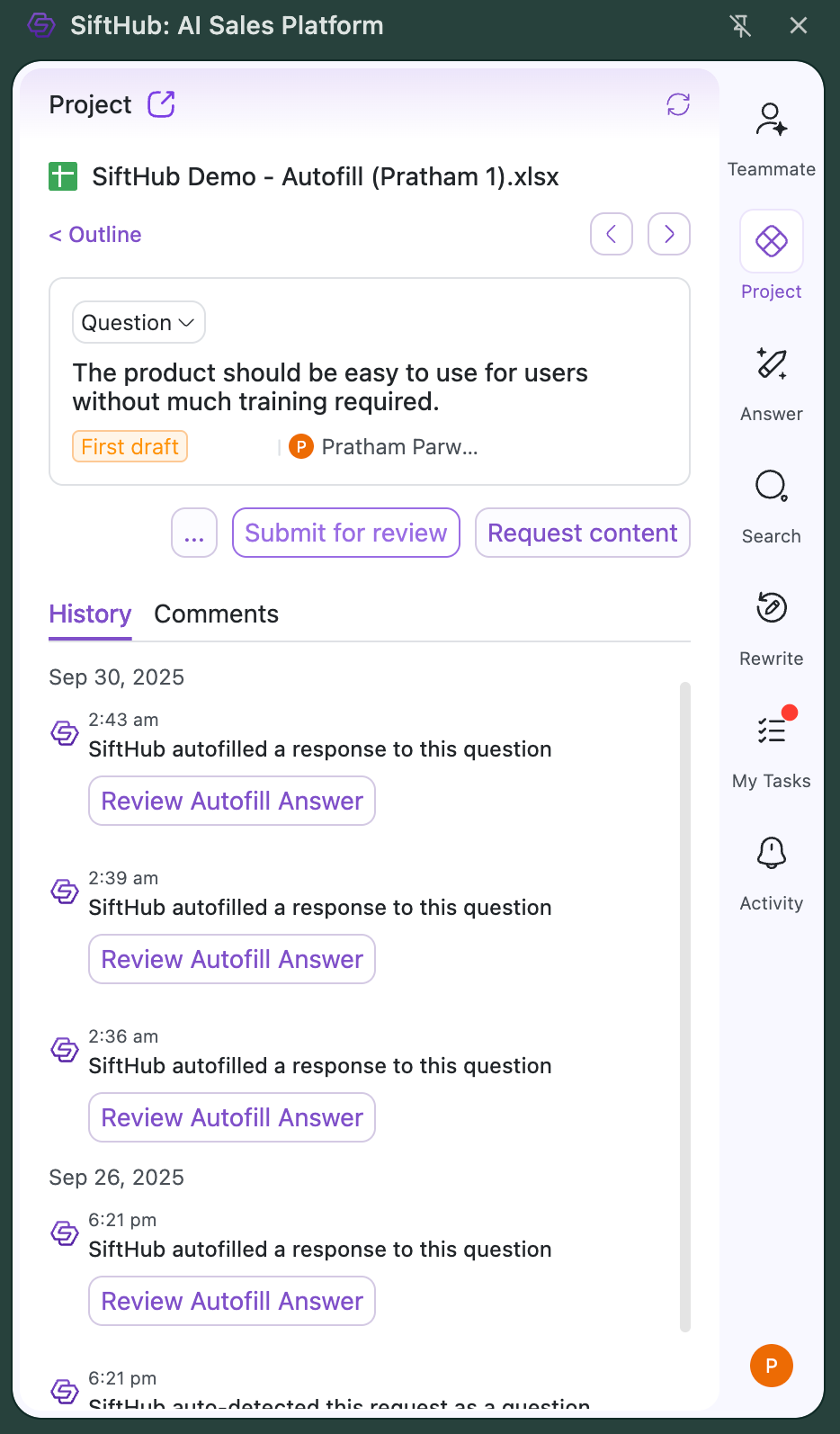Switch to the Comments tab
The image size is (840, 1434).
coord(216,614)
